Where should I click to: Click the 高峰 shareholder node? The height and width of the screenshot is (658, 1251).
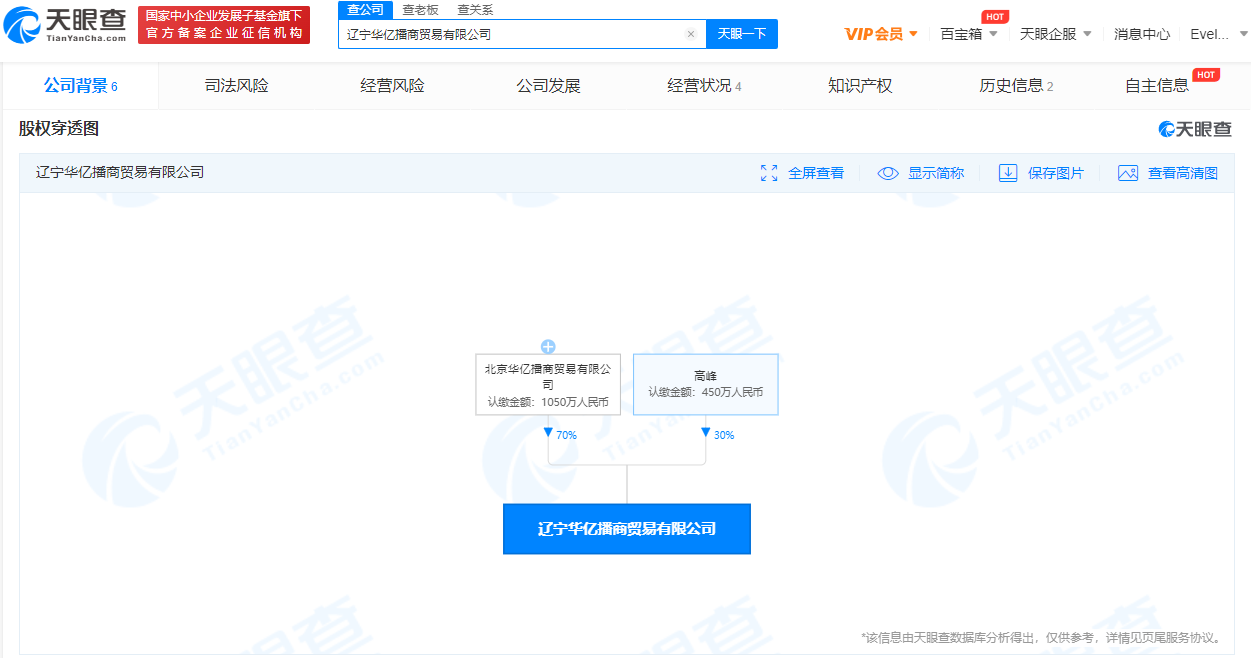[x=705, y=385]
